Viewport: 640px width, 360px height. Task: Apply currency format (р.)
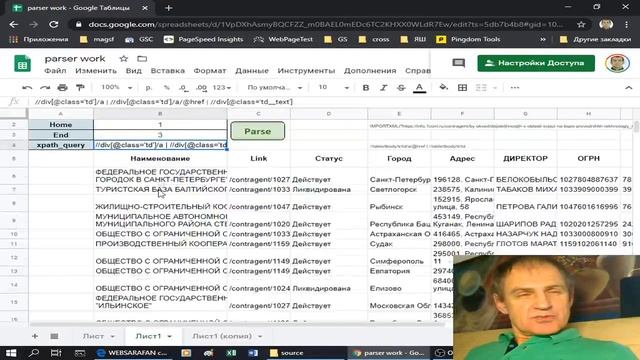tap(149, 88)
